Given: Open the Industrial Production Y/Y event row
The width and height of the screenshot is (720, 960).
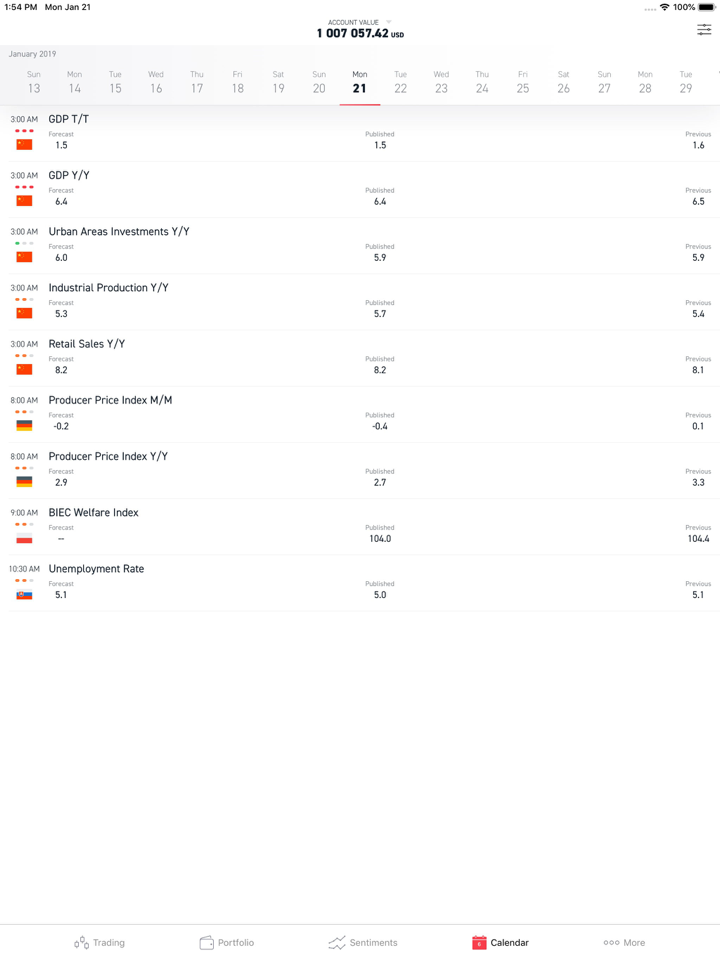Looking at the screenshot, I should point(108,287).
